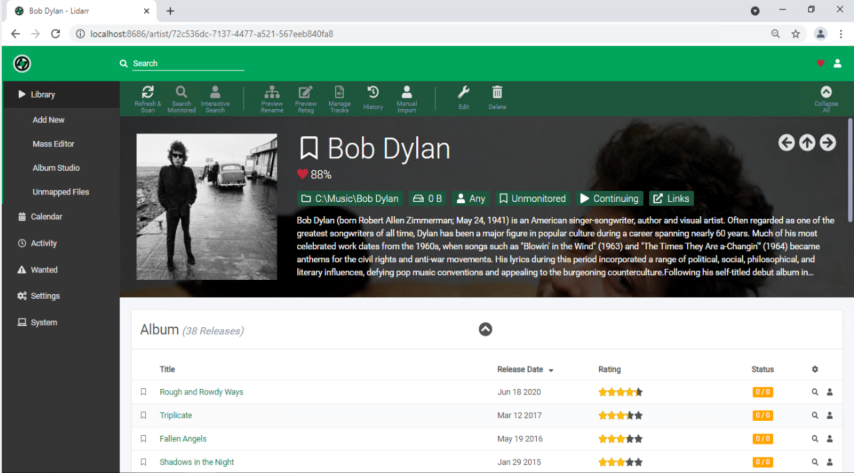Open Rough and Rowdy Ways album link
This screenshot has height=473, width=854.
(201, 392)
